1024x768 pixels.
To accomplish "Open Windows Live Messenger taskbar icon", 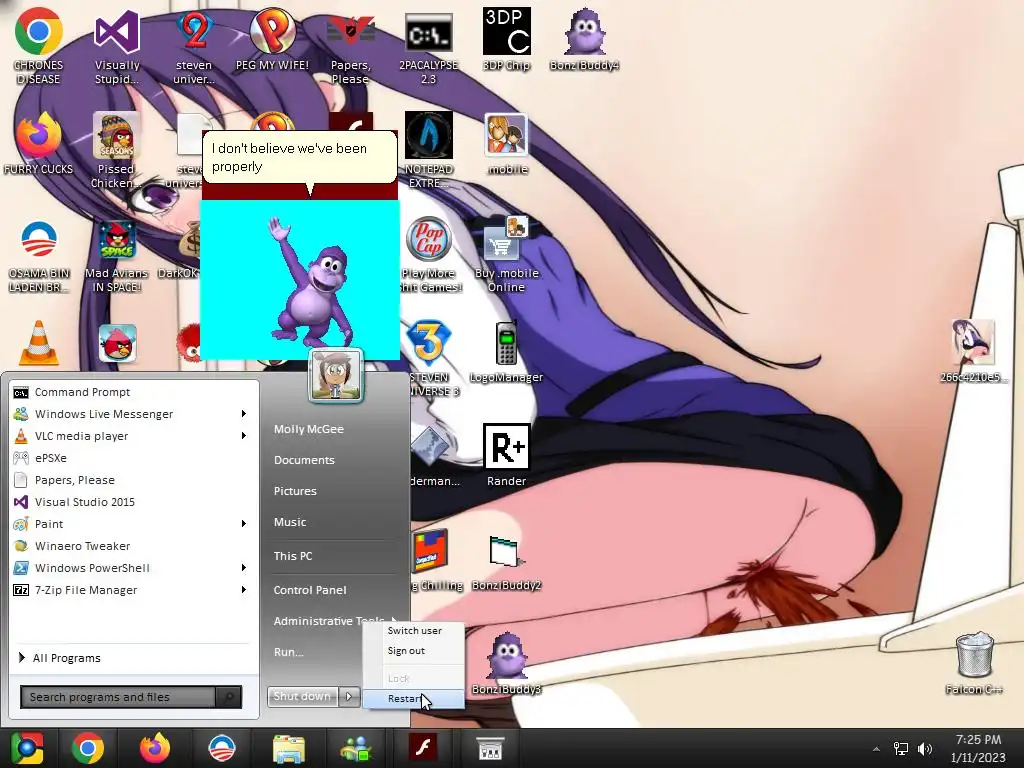I will click(356, 748).
